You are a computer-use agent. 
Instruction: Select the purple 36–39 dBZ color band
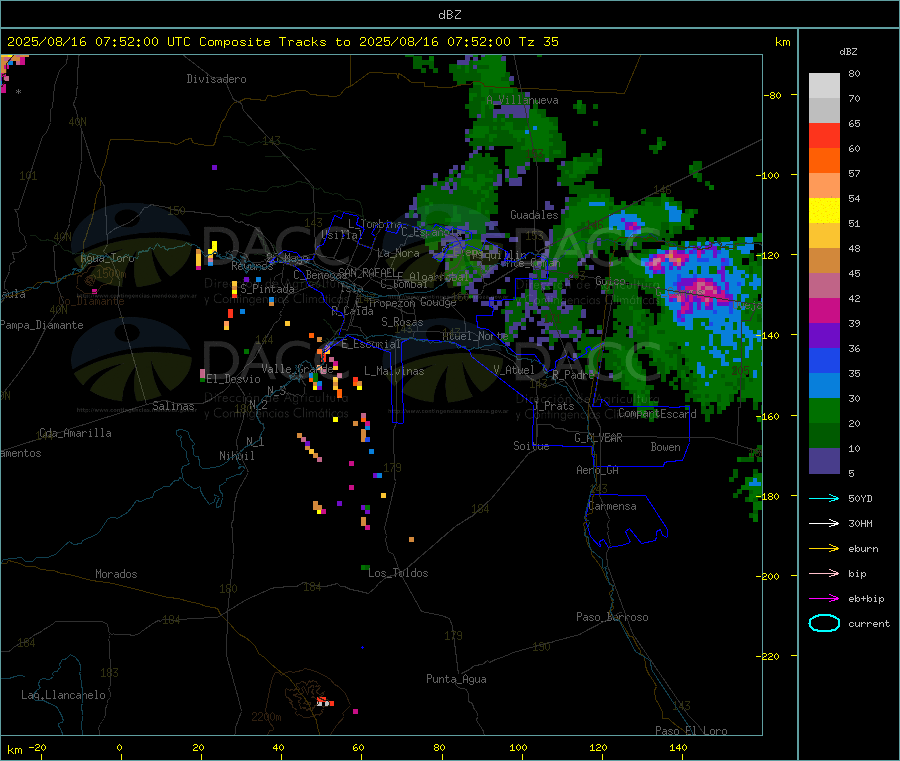point(824,336)
